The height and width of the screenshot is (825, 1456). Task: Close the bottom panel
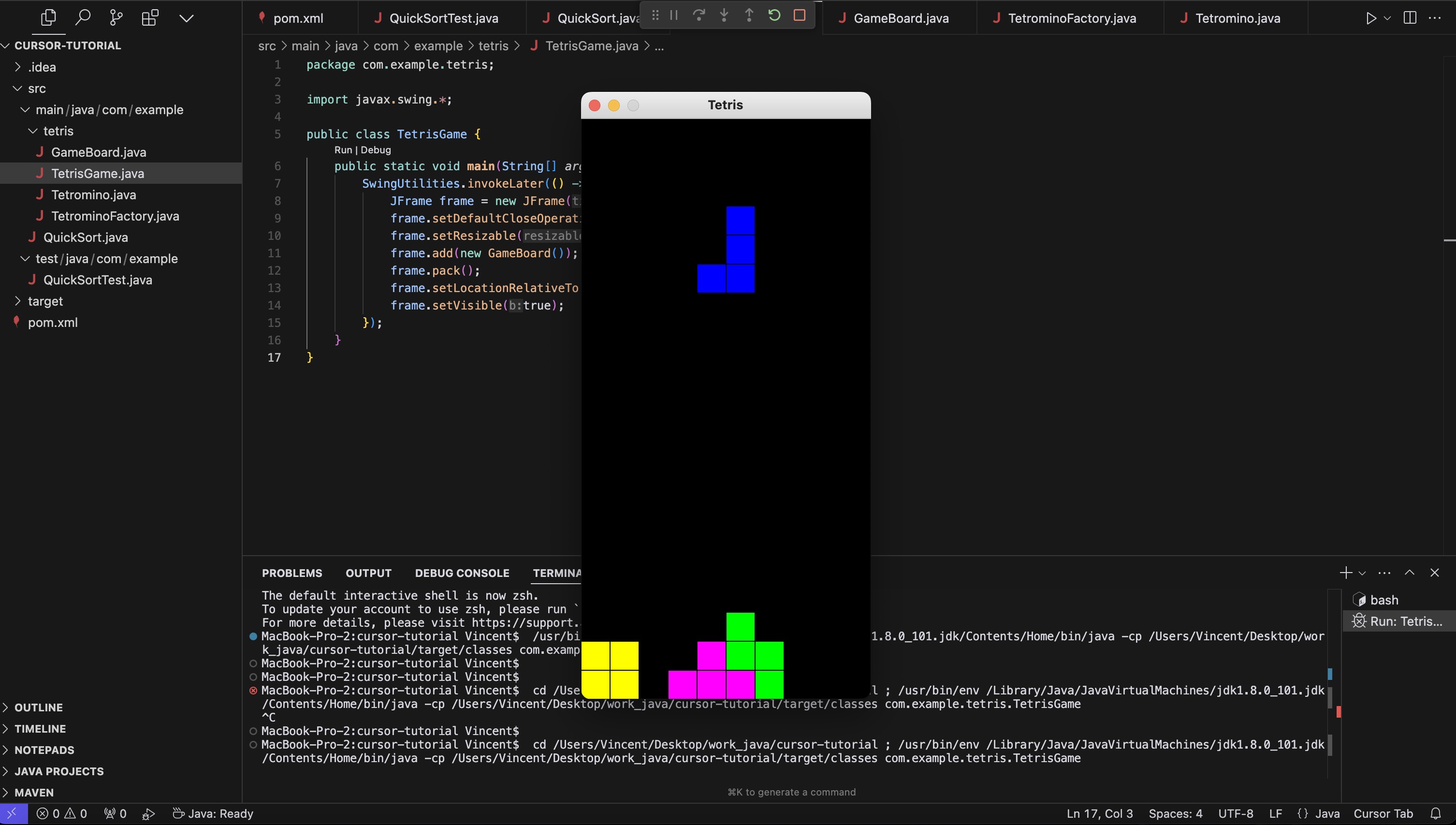click(x=1434, y=573)
